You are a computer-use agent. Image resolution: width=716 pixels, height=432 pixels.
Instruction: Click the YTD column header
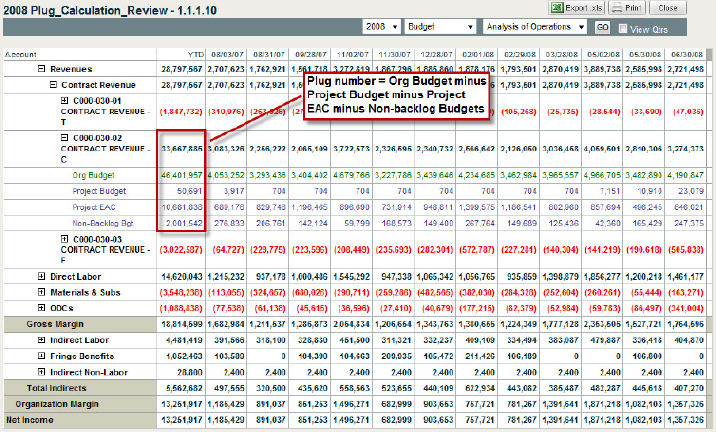196,53
